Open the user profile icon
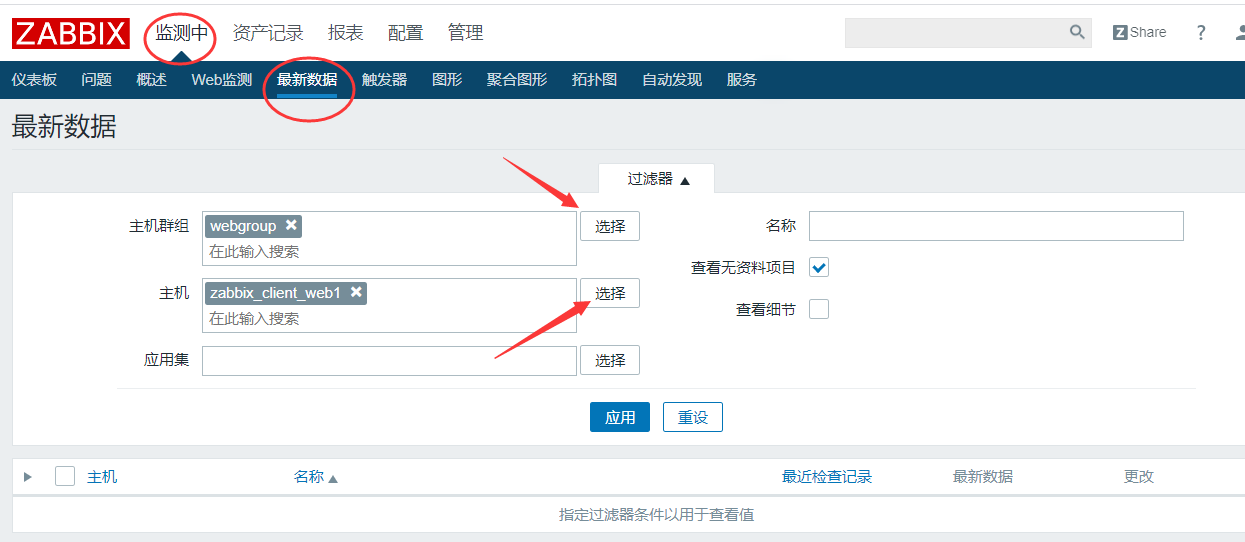This screenshot has height=542, width=1245. (1239, 32)
